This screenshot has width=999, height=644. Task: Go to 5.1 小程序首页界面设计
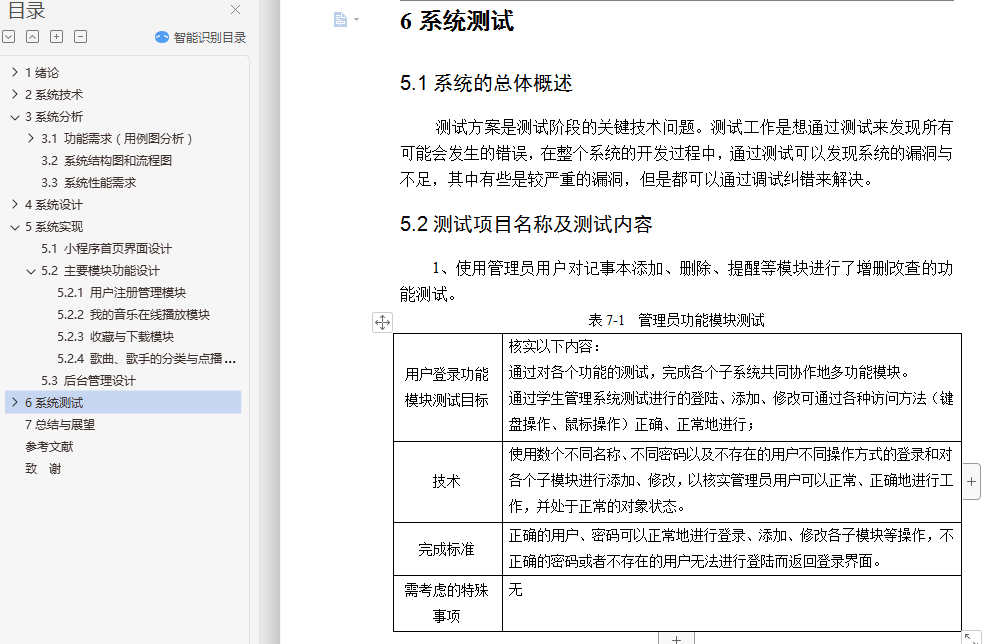point(106,248)
